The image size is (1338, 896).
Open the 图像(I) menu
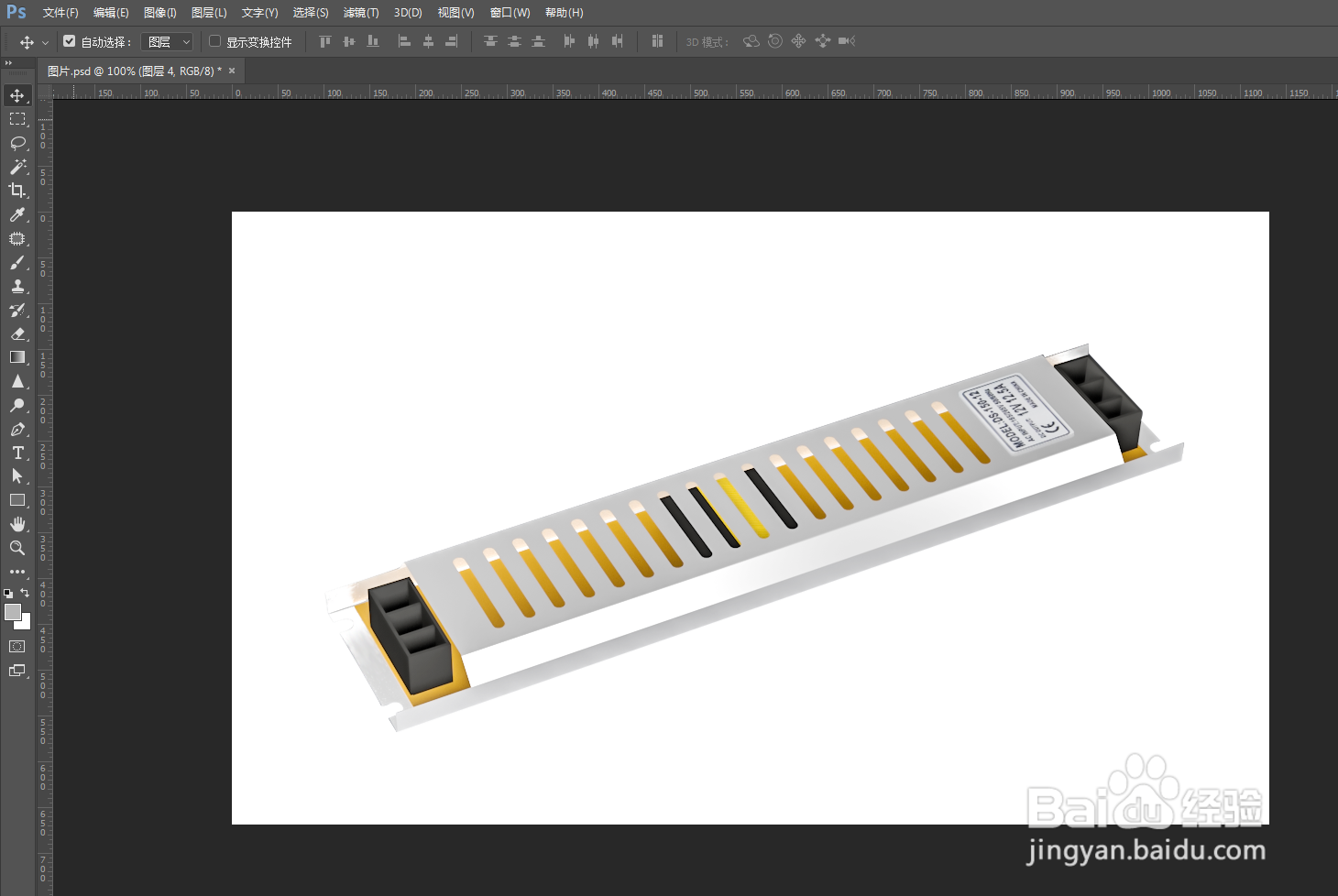point(160,13)
